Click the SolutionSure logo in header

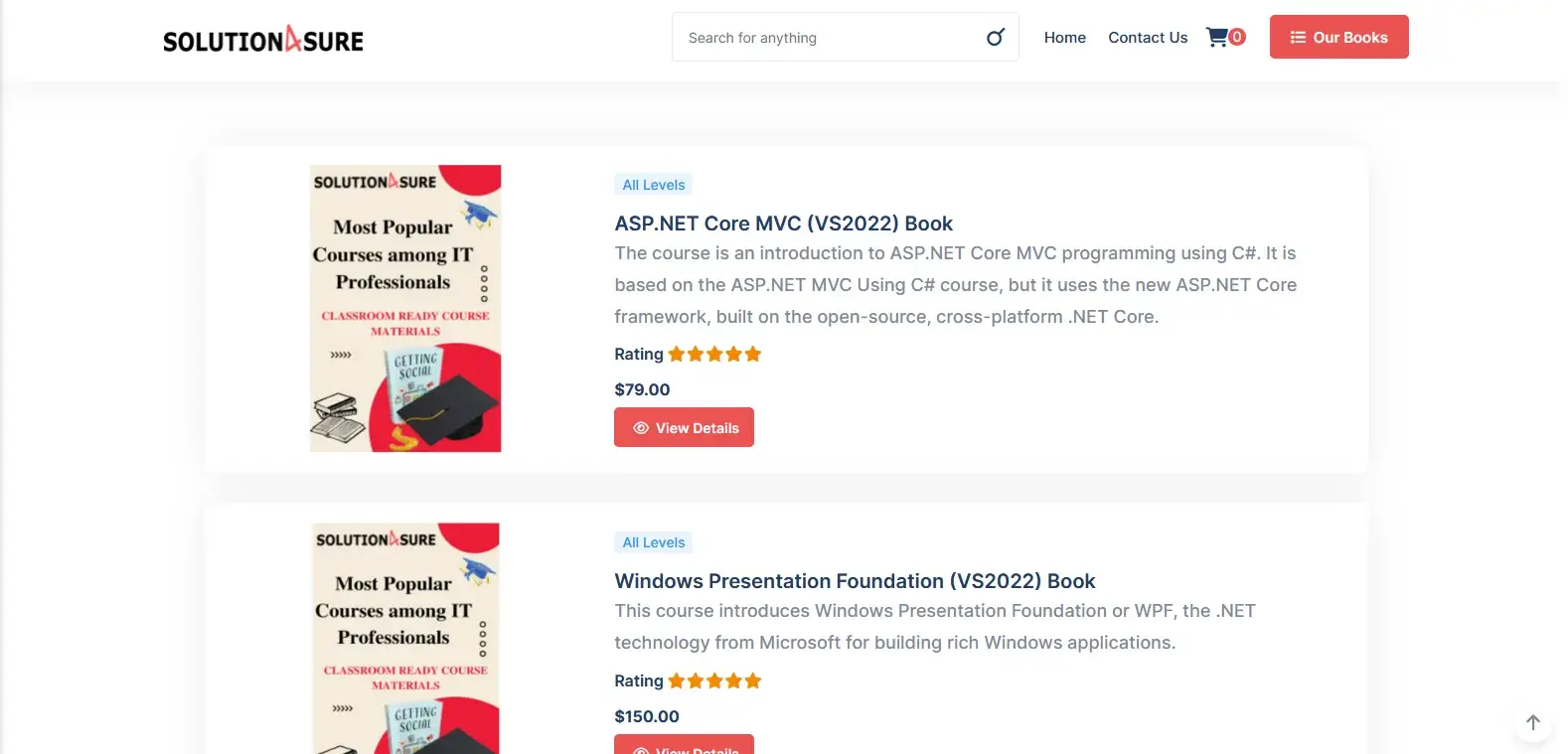(263, 40)
